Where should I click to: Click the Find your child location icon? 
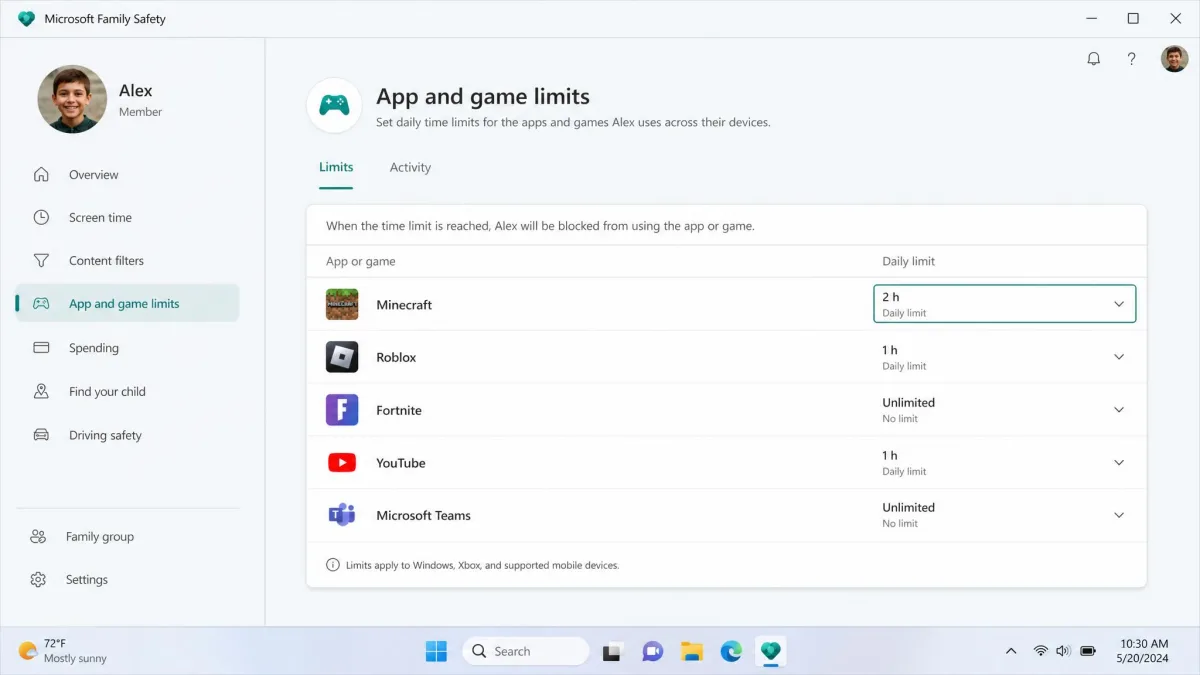point(41,392)
